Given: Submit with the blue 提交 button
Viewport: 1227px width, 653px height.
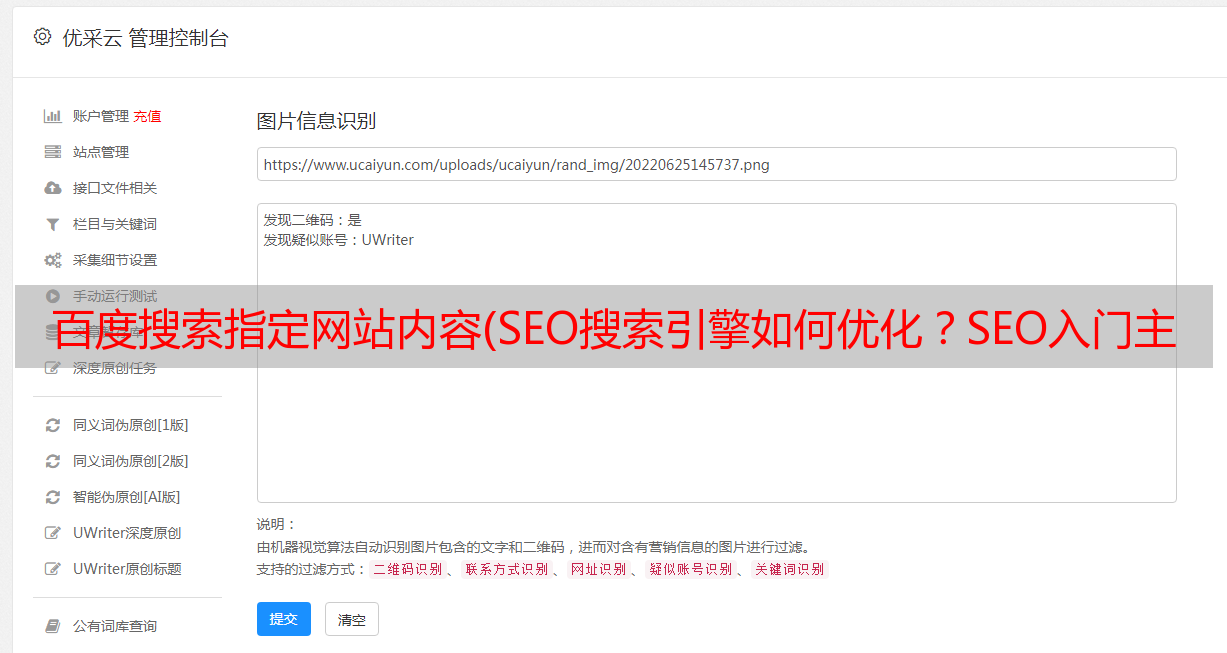Looking at the screenshot, I should (x=284, y=619).
